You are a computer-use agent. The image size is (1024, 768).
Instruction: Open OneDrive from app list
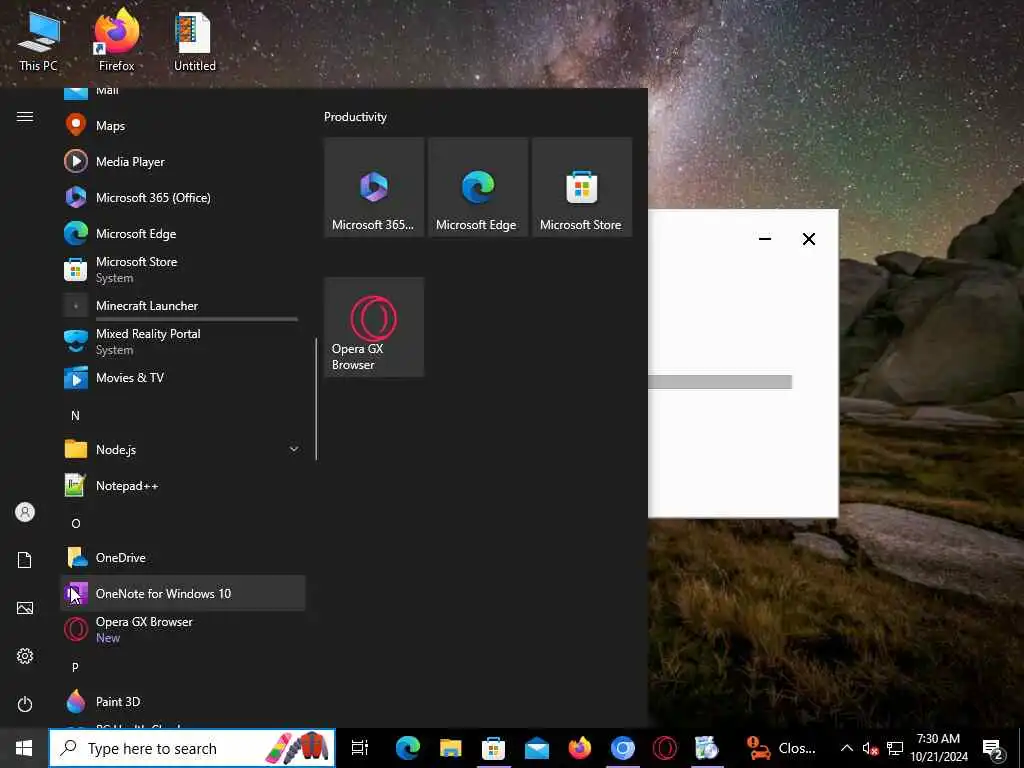pyautogui.click(x=182, y=557)
